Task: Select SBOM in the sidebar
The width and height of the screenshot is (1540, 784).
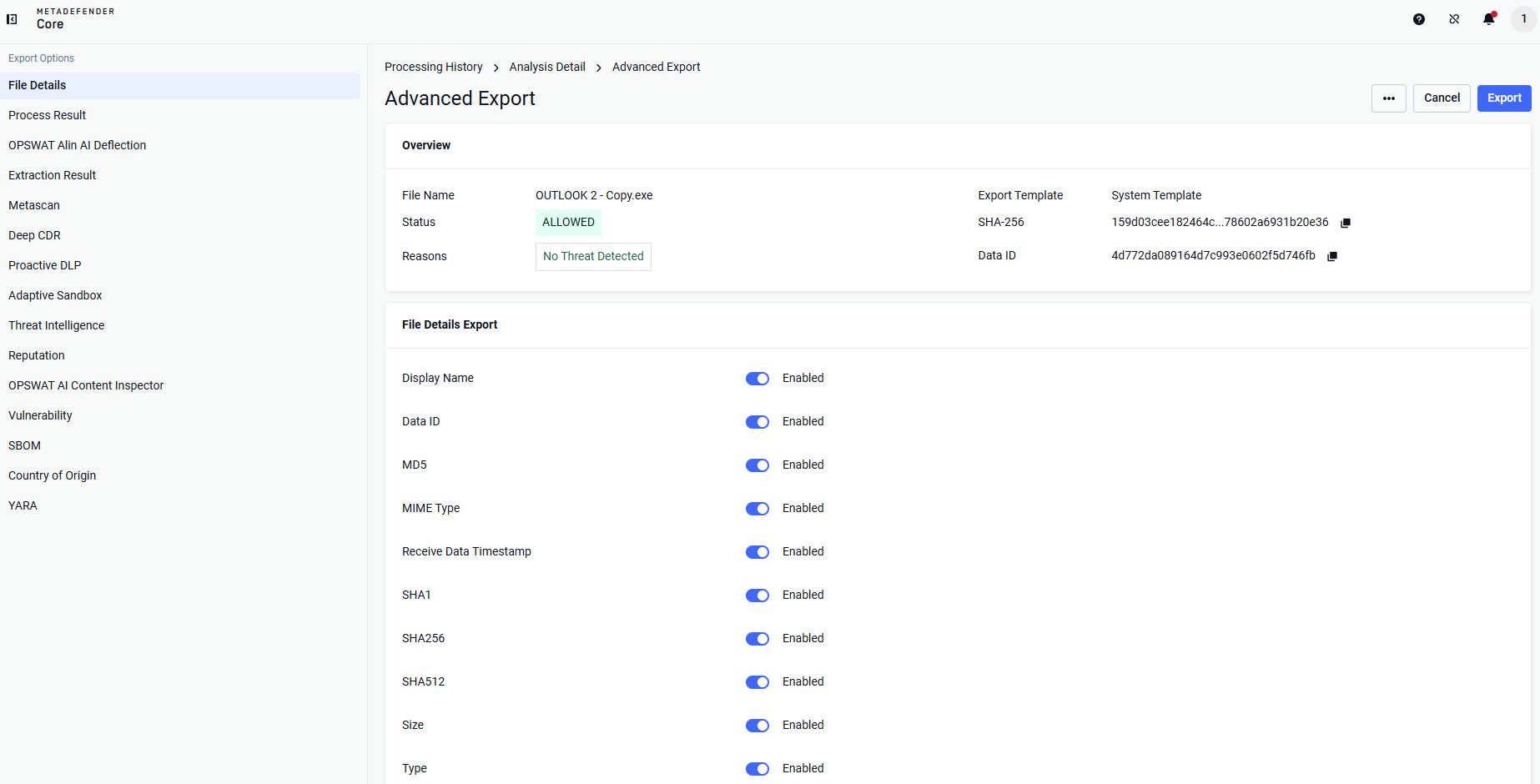Action: [180, 446]
